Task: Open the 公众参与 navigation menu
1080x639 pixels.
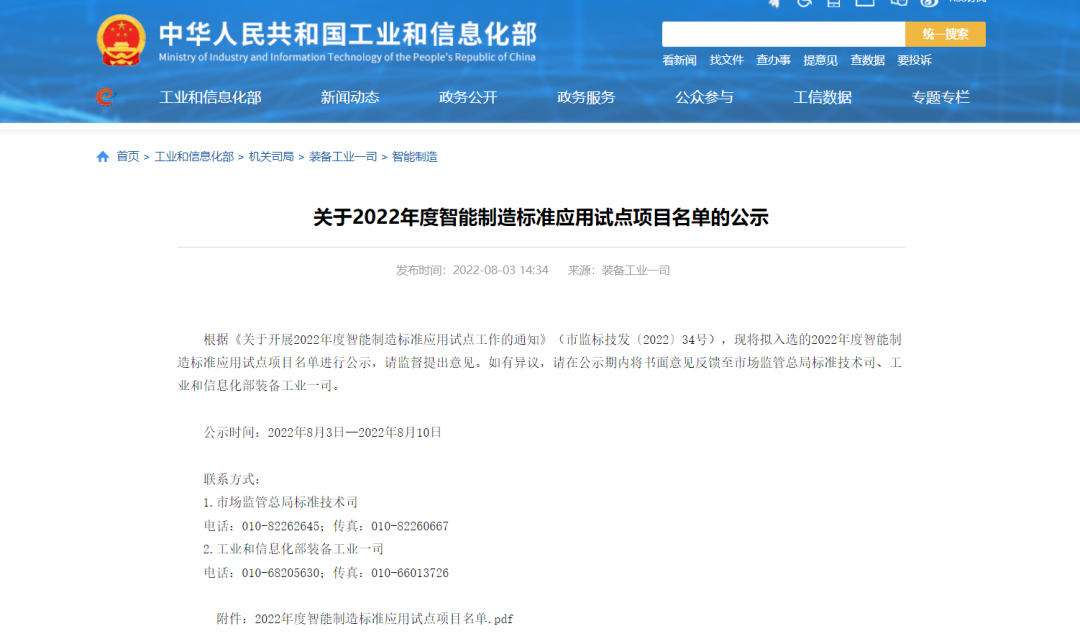Action: pos(704,97)
